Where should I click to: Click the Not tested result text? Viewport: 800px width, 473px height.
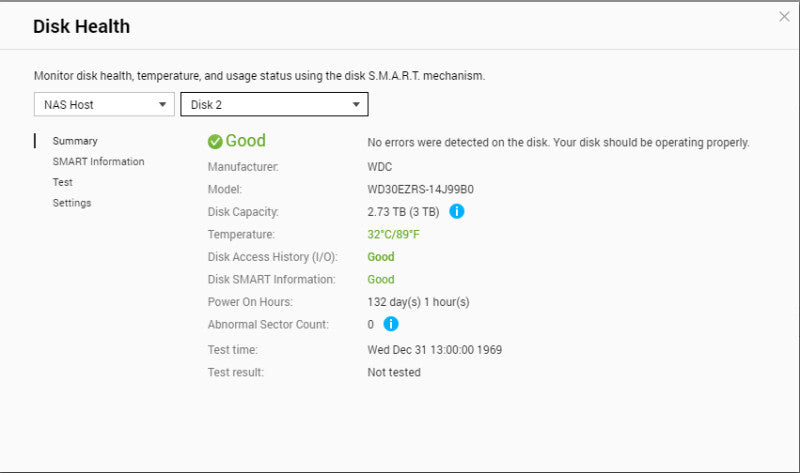point(394,372)
